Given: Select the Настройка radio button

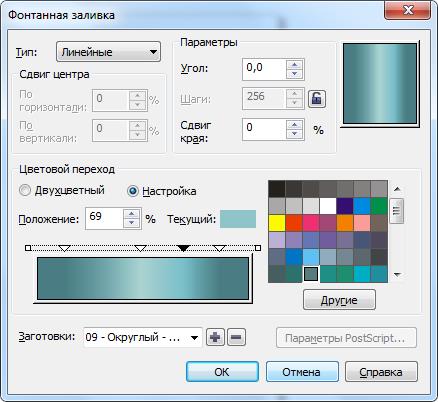Looking at the screenshot, I should coord(133,191).
